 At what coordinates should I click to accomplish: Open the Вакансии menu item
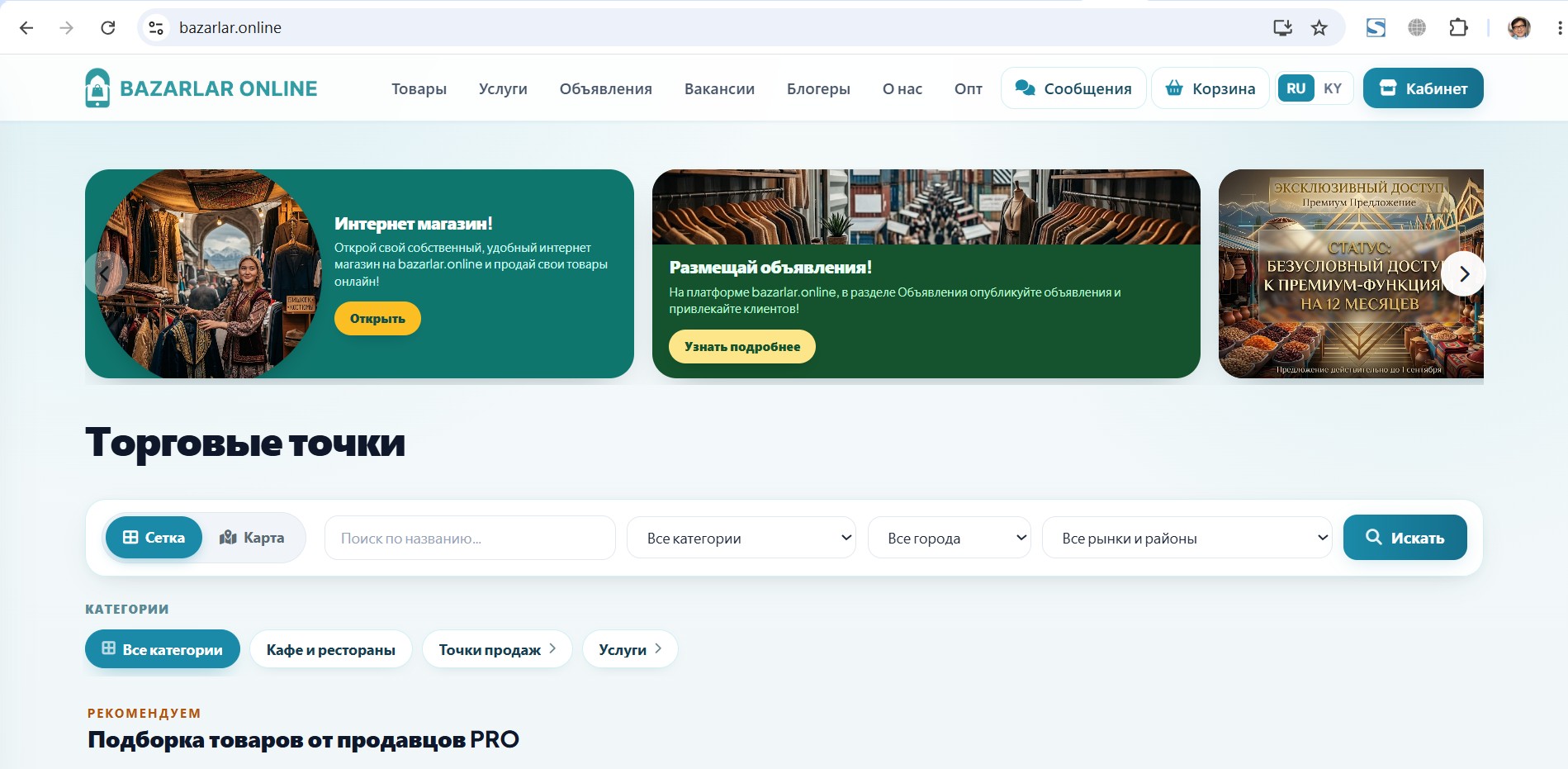click(x=719, y=88)
